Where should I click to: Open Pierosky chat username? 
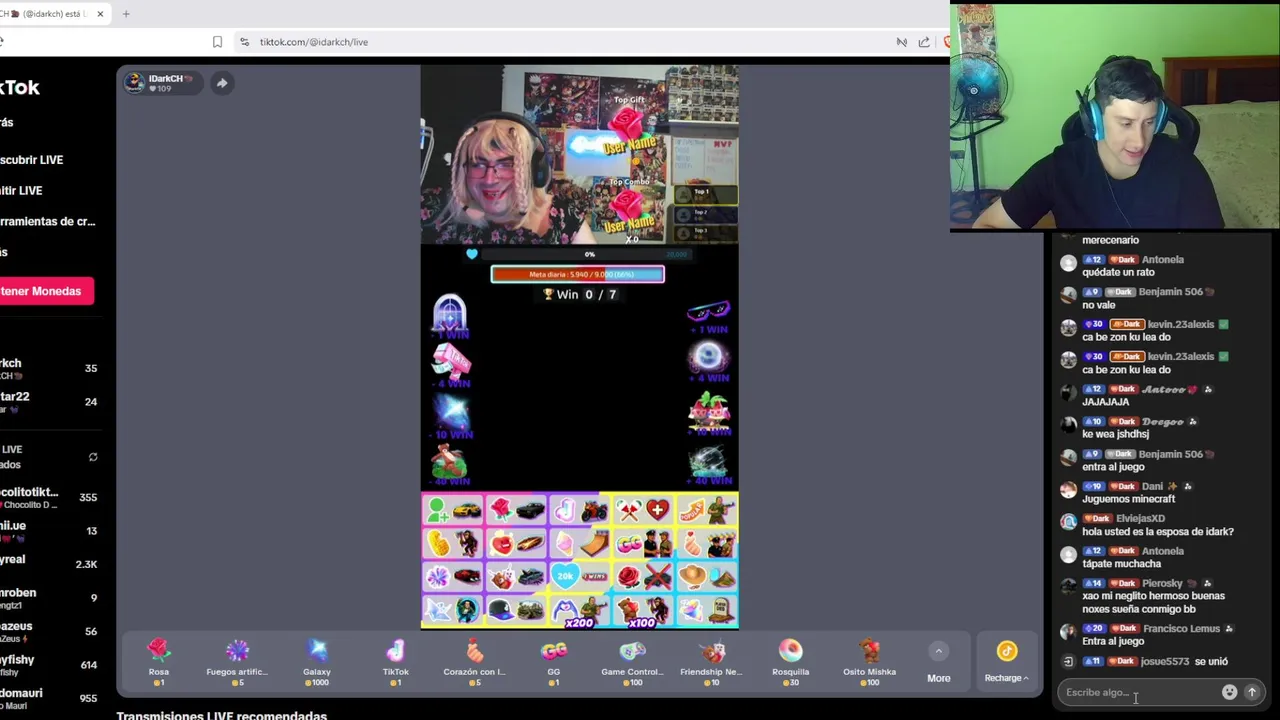tap(1162, 583)
